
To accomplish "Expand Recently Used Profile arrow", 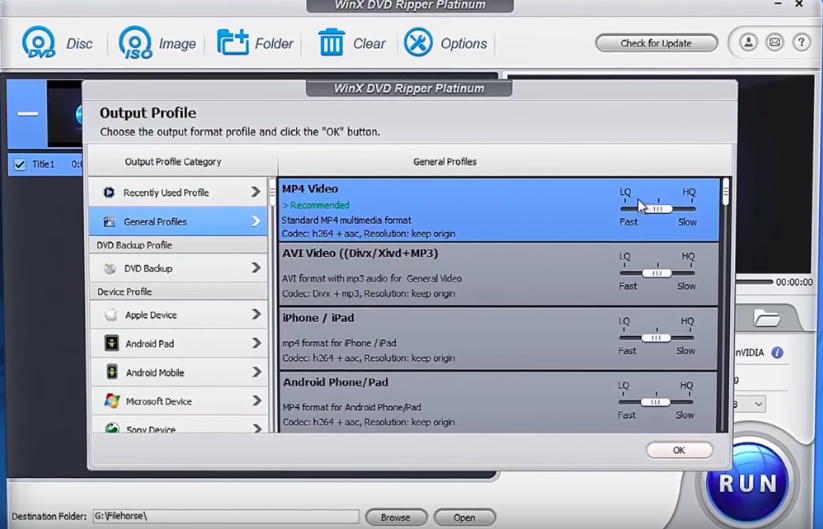I will [x=256, y=192].
